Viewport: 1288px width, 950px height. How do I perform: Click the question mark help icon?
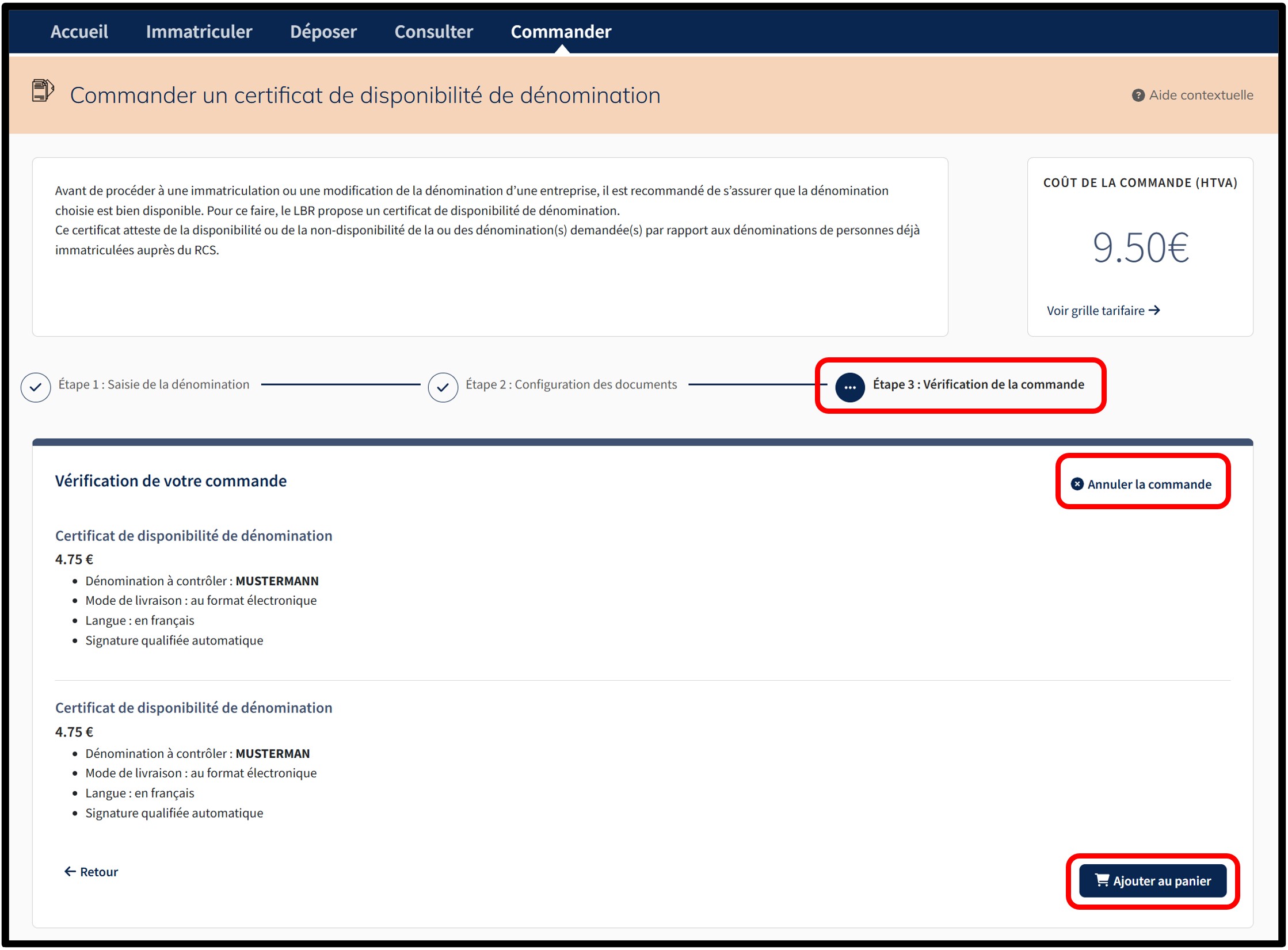(1138, 96)
